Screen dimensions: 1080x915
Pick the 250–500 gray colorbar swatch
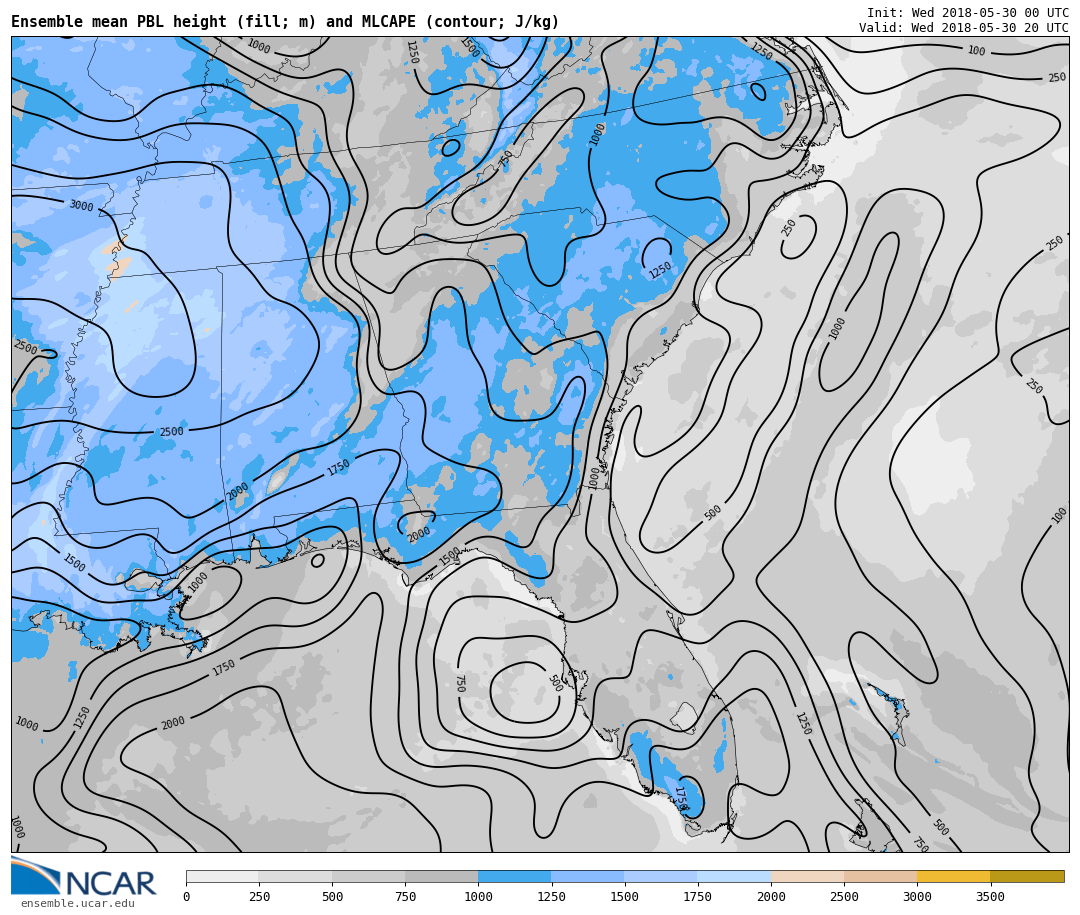295,876
